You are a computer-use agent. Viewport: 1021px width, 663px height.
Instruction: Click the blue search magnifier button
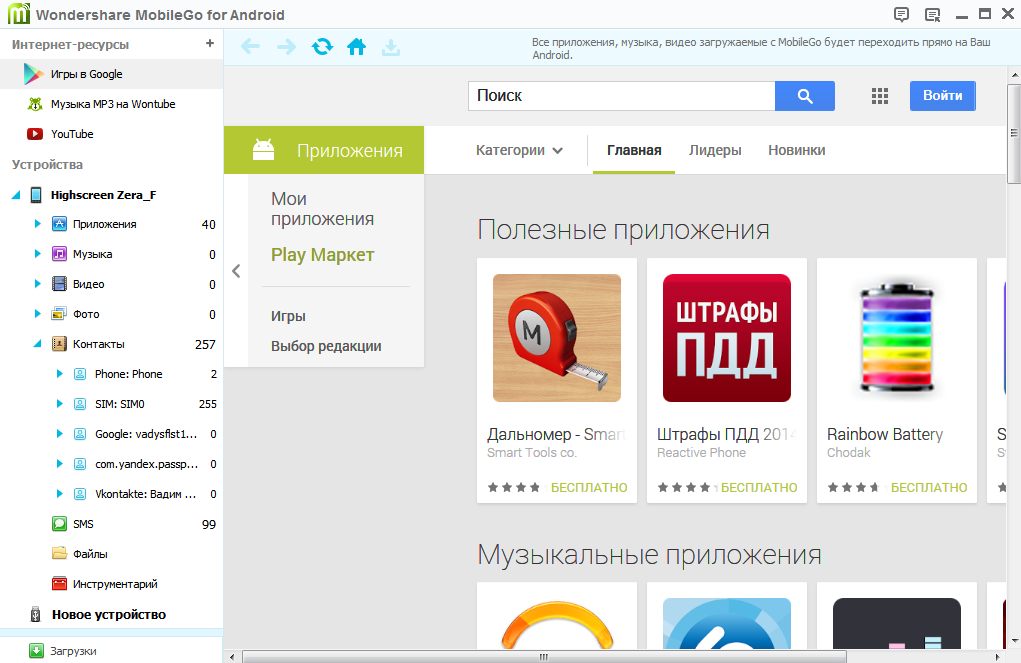pyautogui.click(x=804, y=96)
